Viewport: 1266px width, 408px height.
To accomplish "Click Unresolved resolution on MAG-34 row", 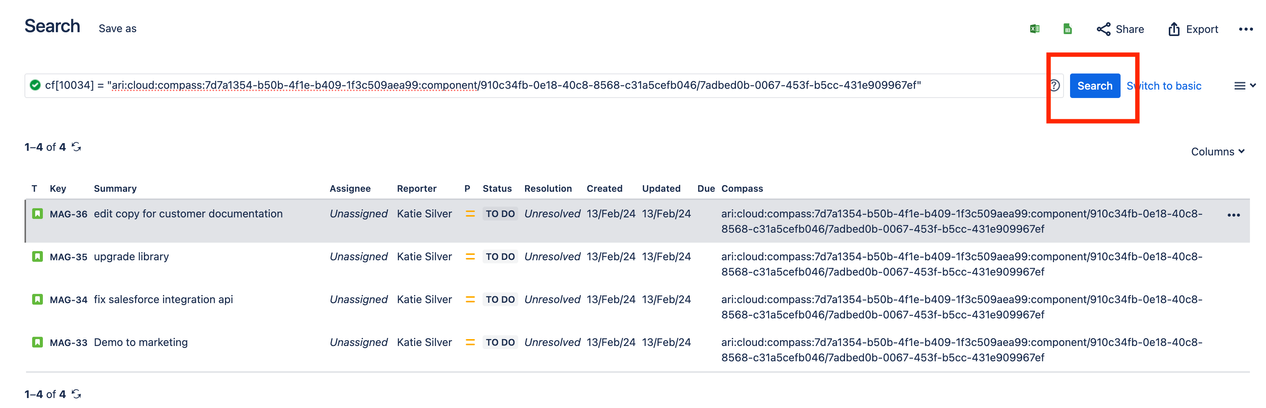I will [552, 300].
